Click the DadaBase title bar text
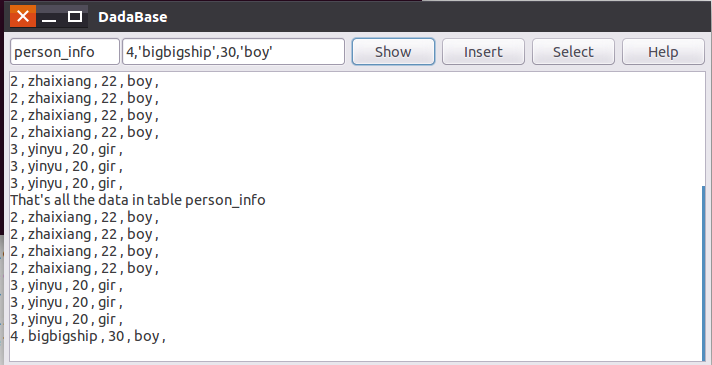Image resolution: width=712 pixels, height=365 pixels. click(x=133, y=17)
